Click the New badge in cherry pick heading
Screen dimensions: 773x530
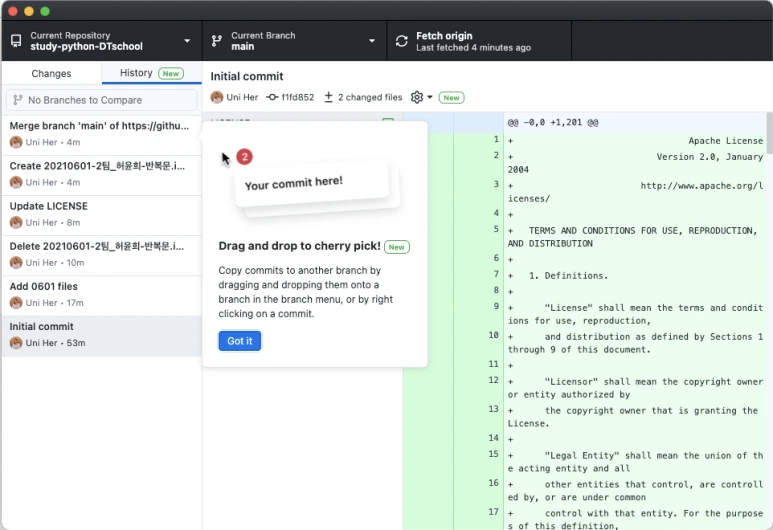(x=397, y=247)
